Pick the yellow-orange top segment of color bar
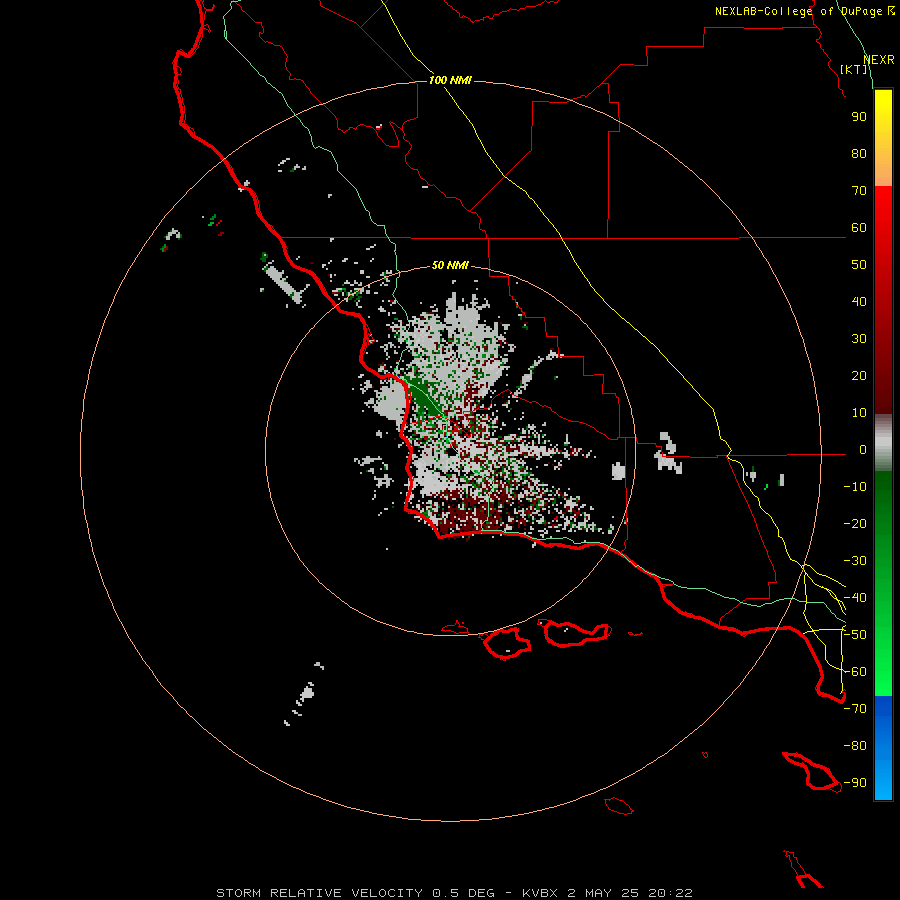 883,138
